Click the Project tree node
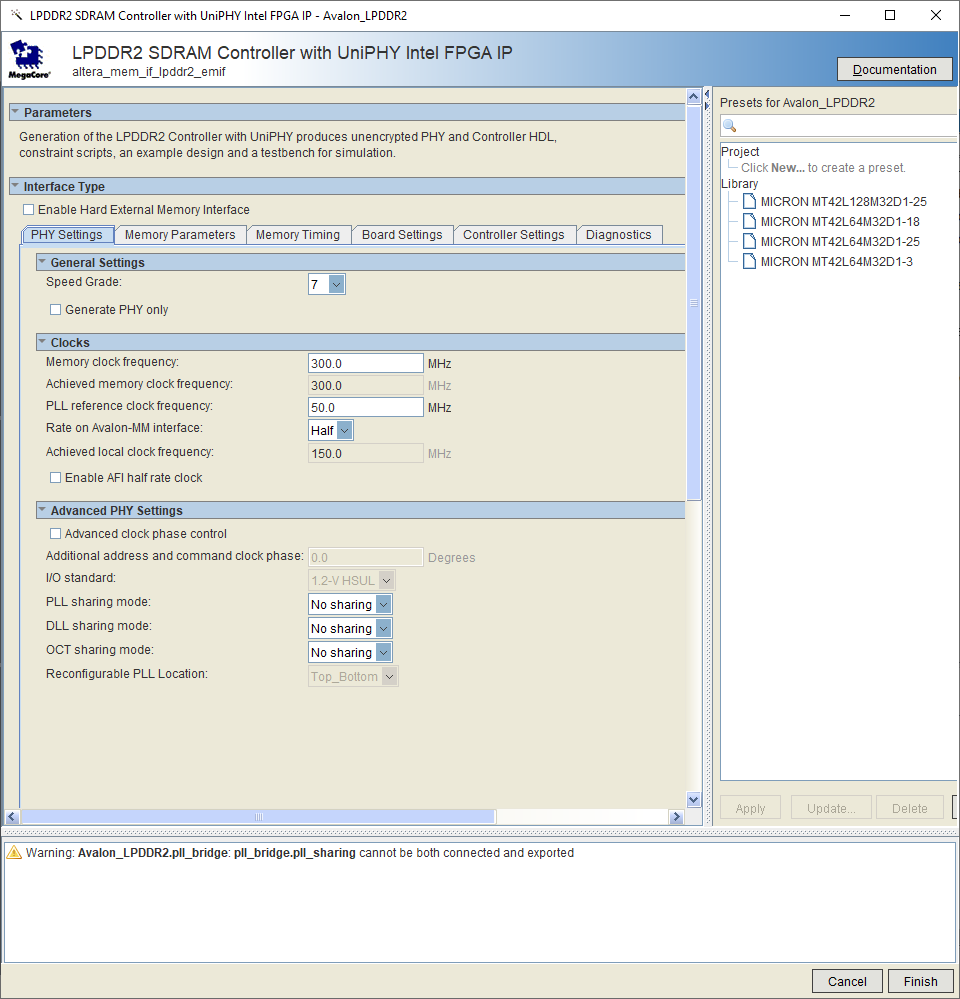This screenshot has width=960, height=999. (x=740, y=152)
